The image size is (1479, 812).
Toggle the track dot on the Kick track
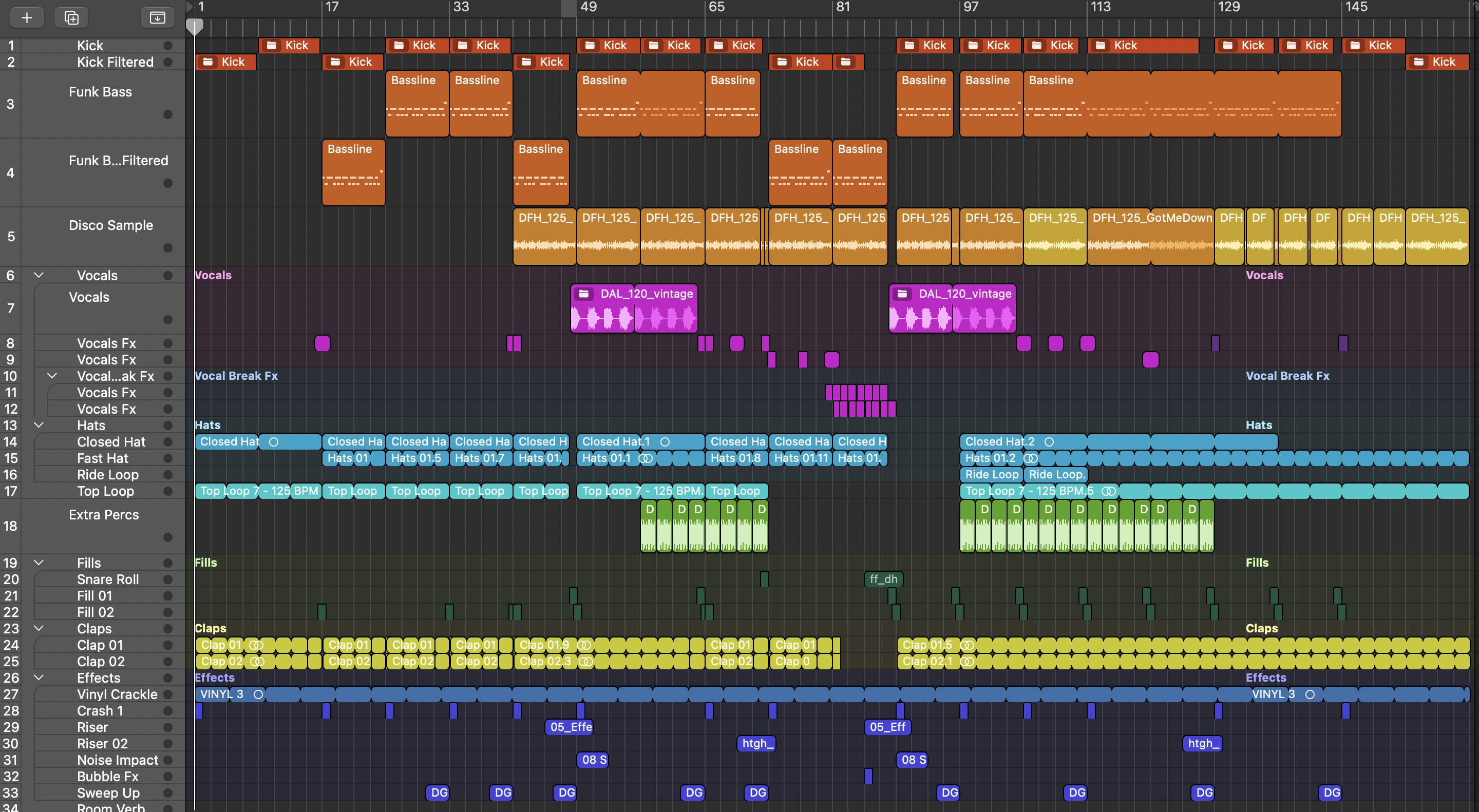tap(167, 45)
